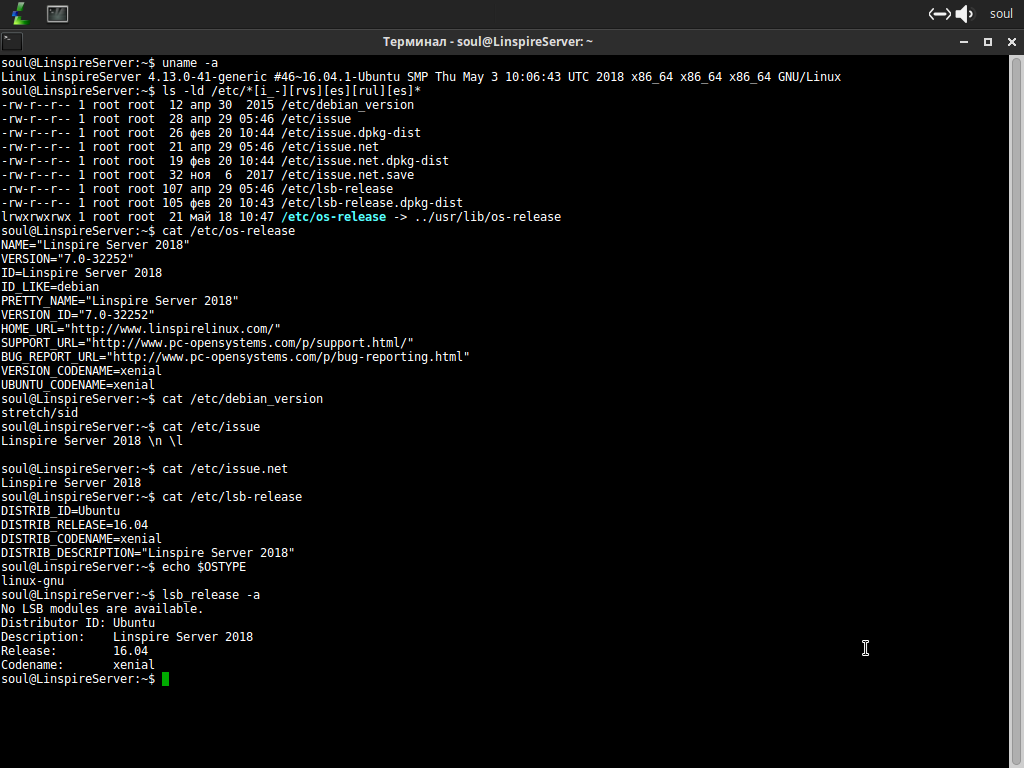Click the PRETTY_NAME line
The image size is (1024, 768).
[x=120, y=301]
